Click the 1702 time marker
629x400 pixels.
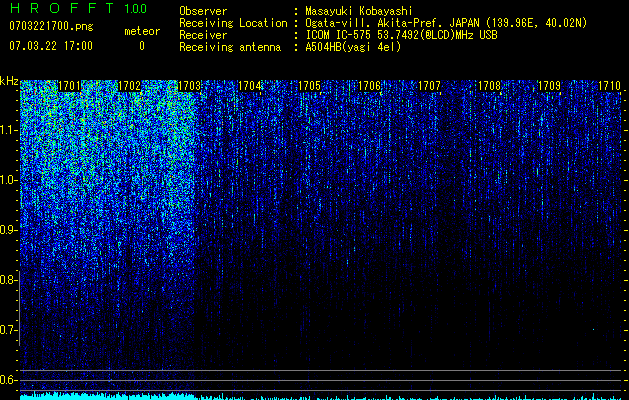pos(130,86)
